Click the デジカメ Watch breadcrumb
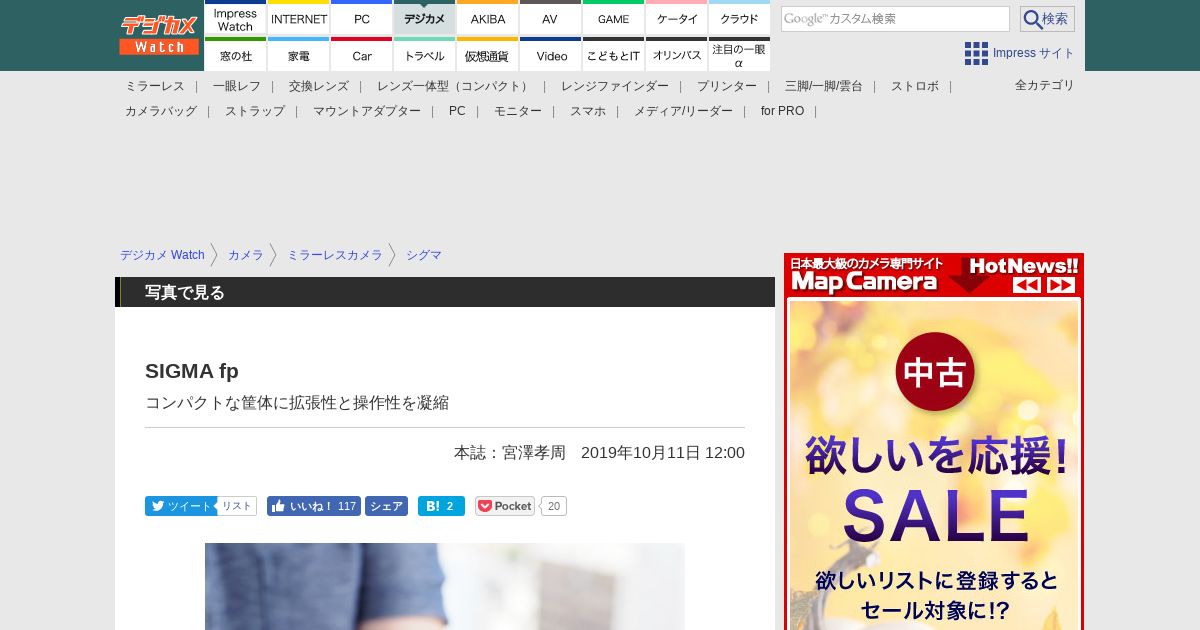The width and height of the screenshot is (1200, 630). [162, 255]
